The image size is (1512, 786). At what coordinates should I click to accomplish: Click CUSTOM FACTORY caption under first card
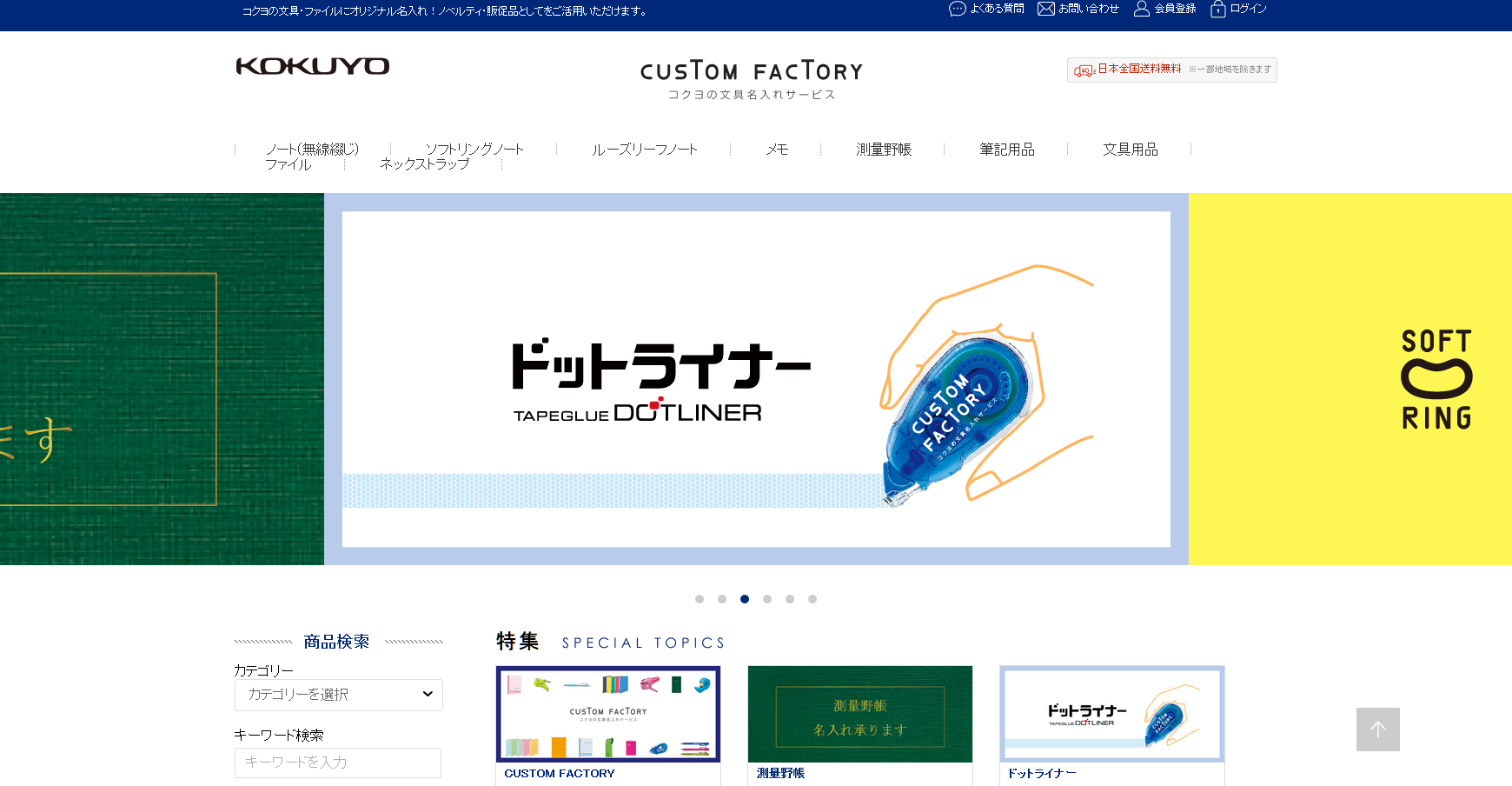click(560, 773)
